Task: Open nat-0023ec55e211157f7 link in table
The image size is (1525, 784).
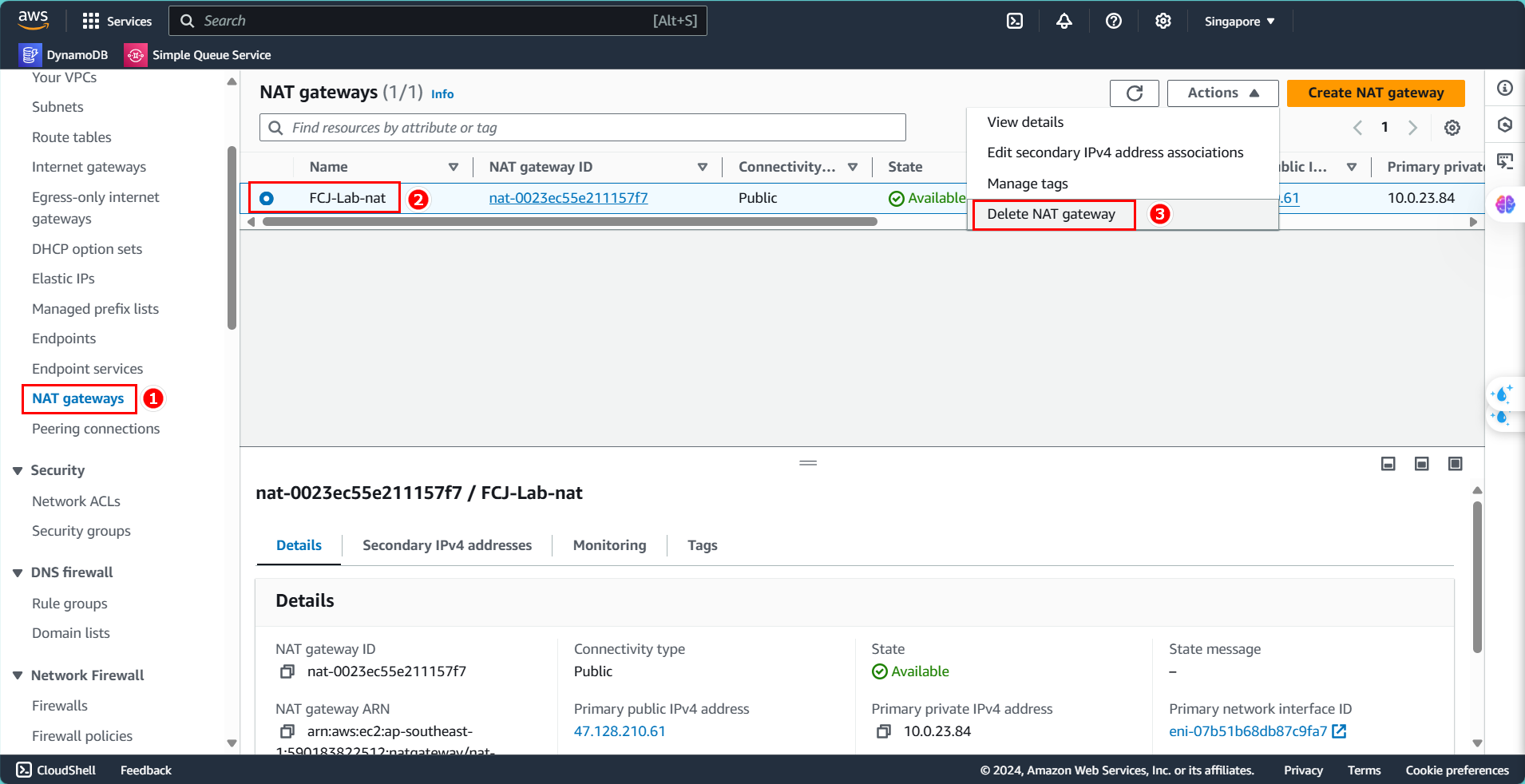Action: [x=568, y=198]
